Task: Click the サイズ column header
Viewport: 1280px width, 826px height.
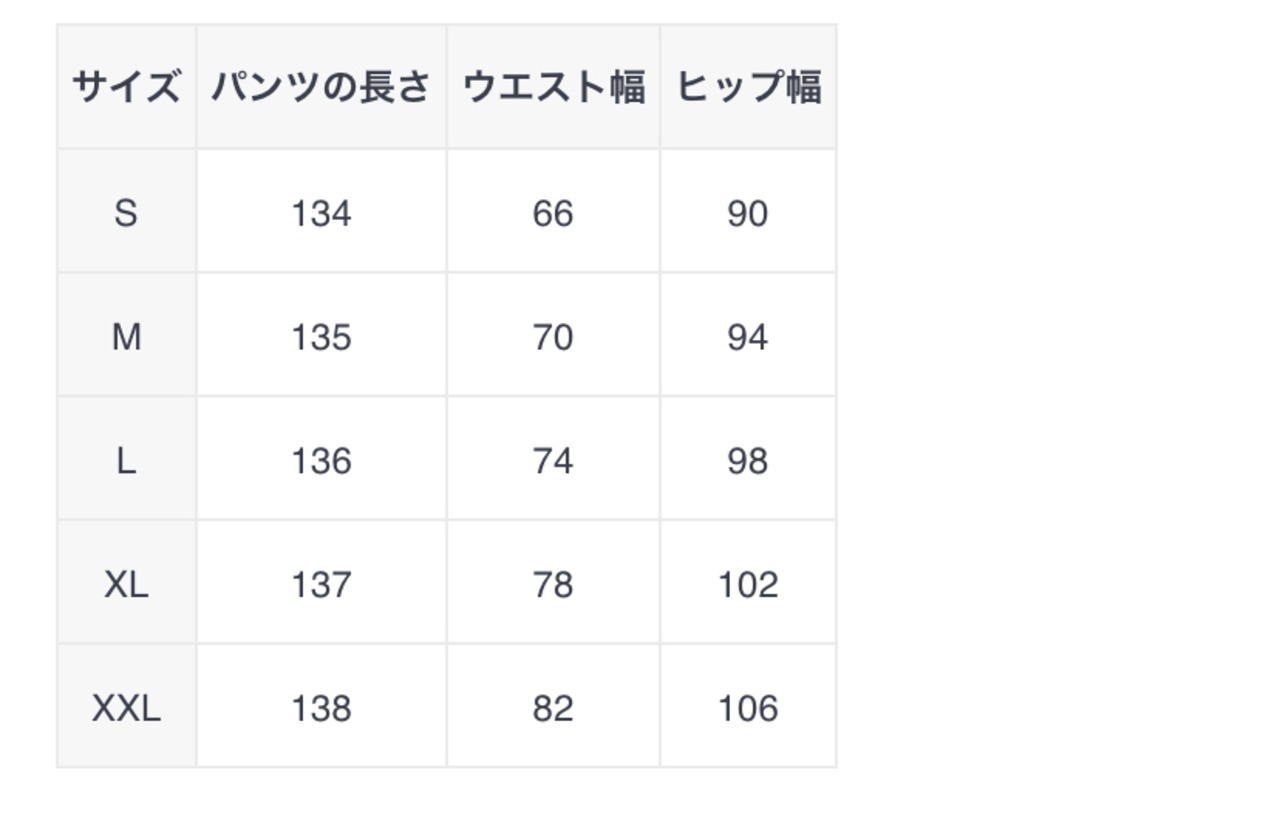Action: tap(126, 87)
